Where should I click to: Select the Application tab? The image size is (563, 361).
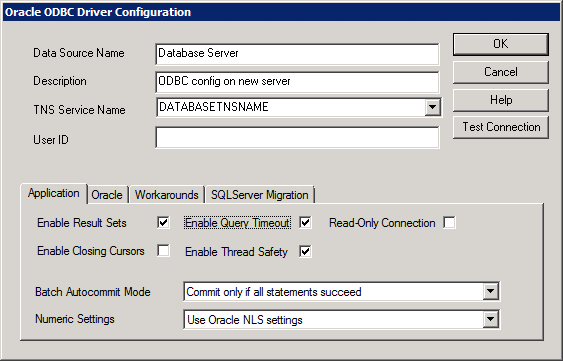(53, 194)
